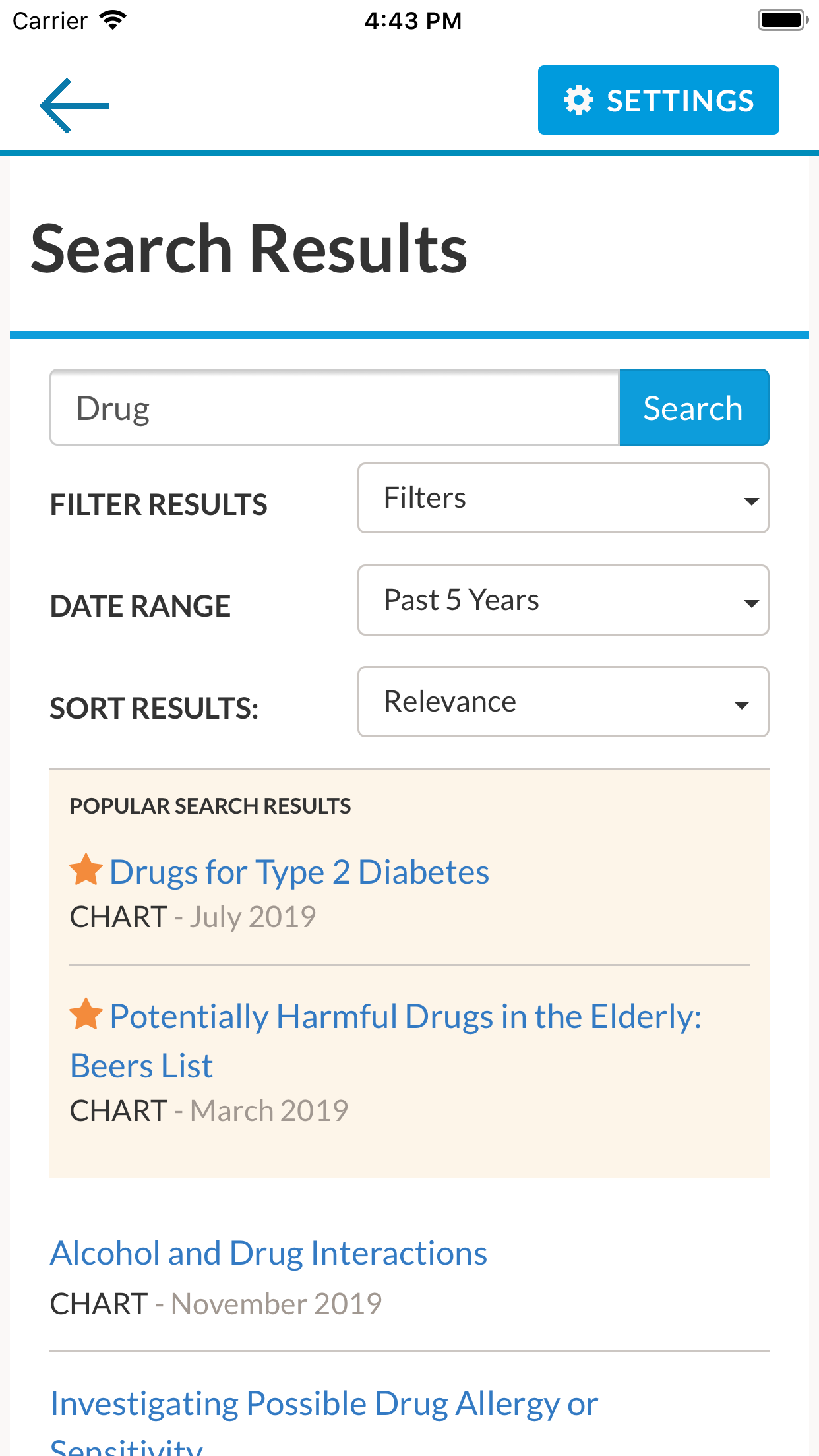The image size is (819, 1456).
Task: Open Alcohol and Drug Interactions chart
Action: [x=269, y=1253]
